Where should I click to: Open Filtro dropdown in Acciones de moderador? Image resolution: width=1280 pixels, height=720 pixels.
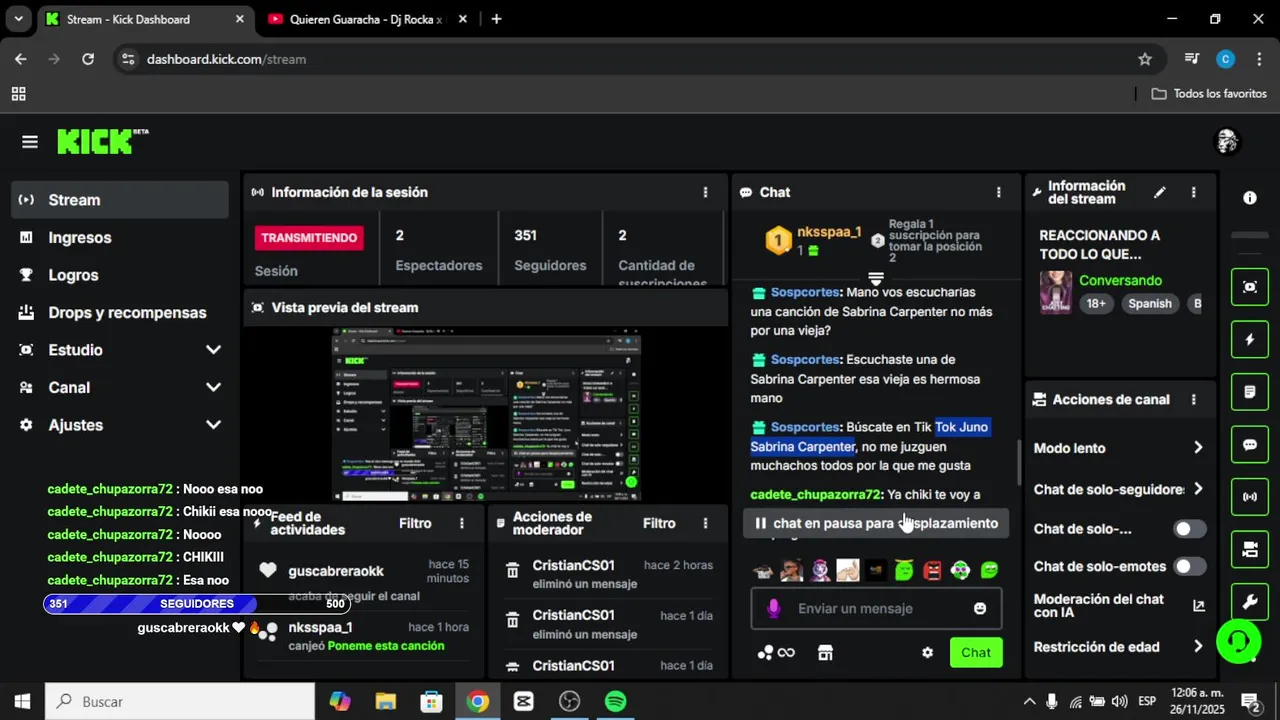pos(659,523)
